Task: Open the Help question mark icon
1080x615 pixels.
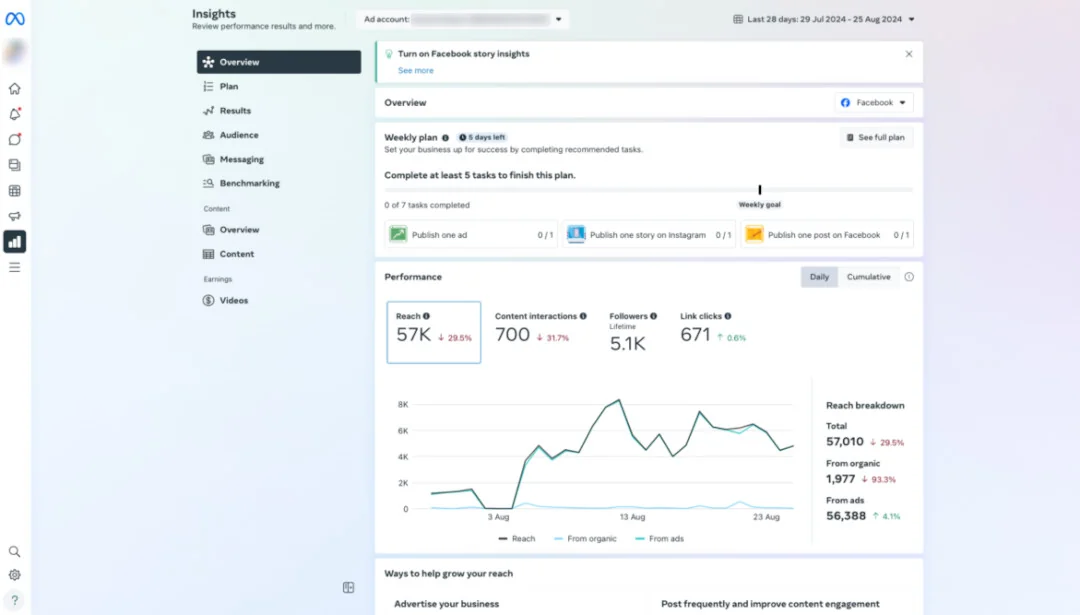Action: pyautogui.click(x=14, y=601)
